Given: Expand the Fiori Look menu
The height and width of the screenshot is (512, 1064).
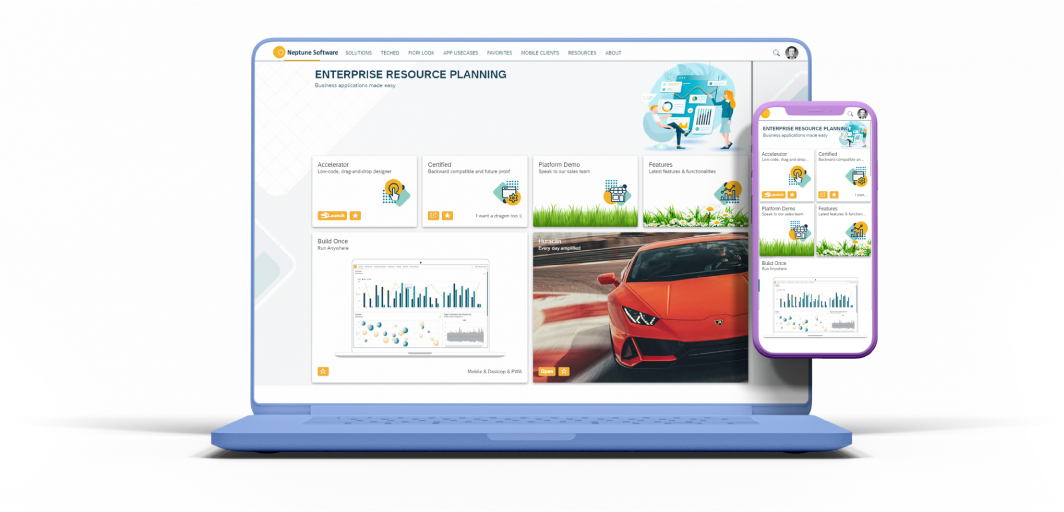Looking at the screenshot, I should [x=421, y=53].
